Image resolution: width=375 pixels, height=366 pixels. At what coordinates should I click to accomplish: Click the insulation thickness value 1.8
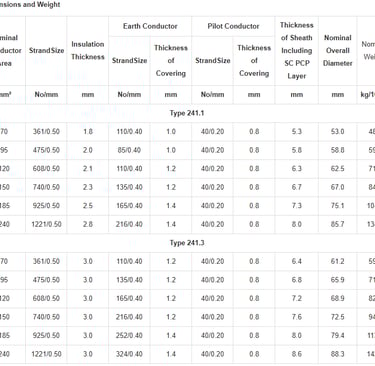pyautogui.click(x=88, y=132)
